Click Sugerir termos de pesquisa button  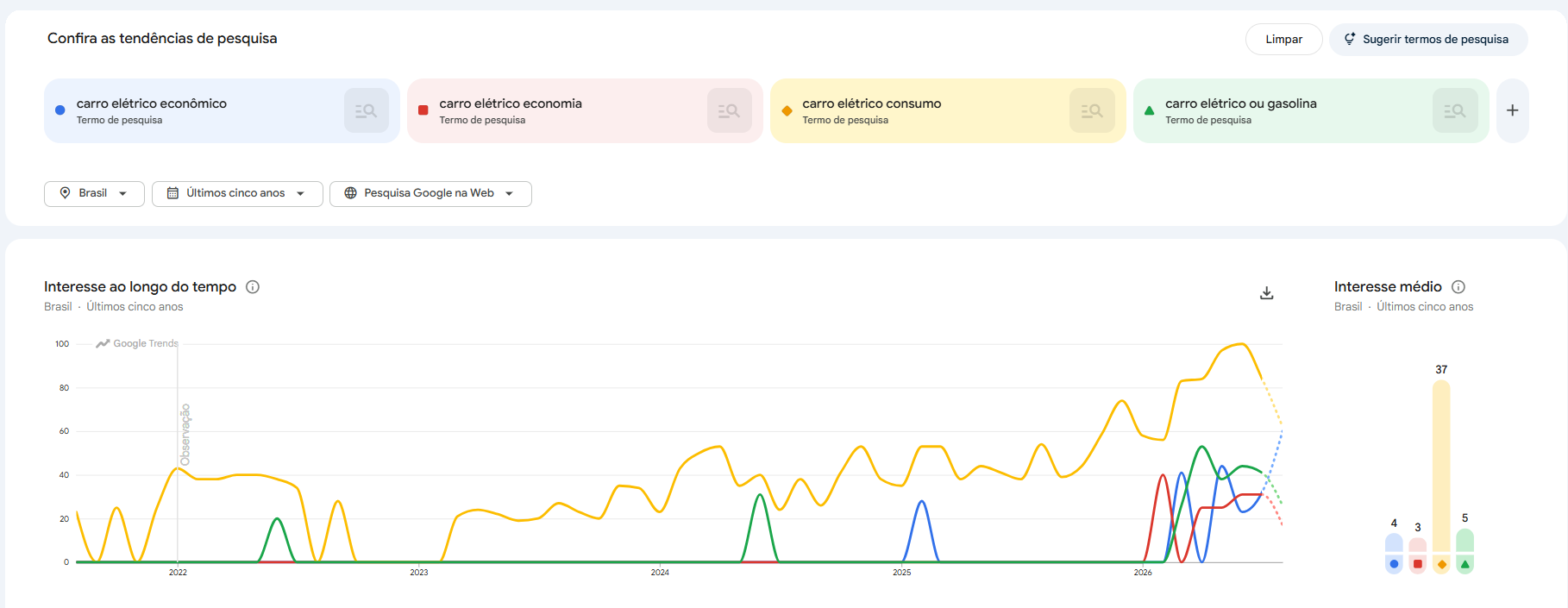(1428, 40)
